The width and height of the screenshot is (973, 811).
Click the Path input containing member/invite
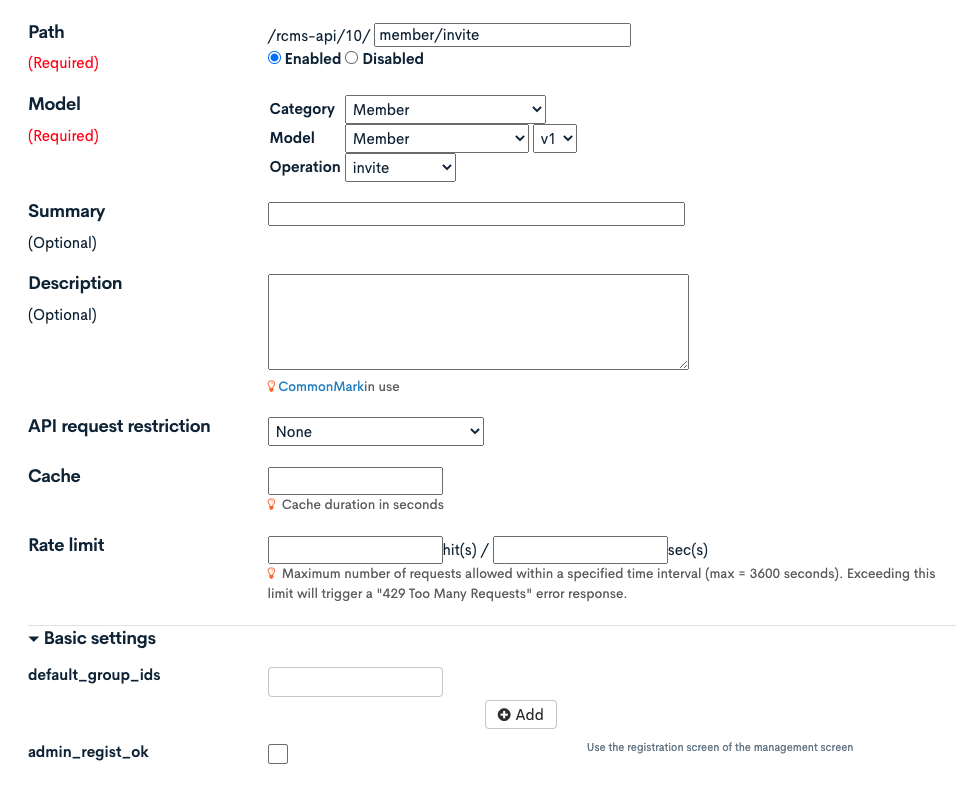point(500,34)
